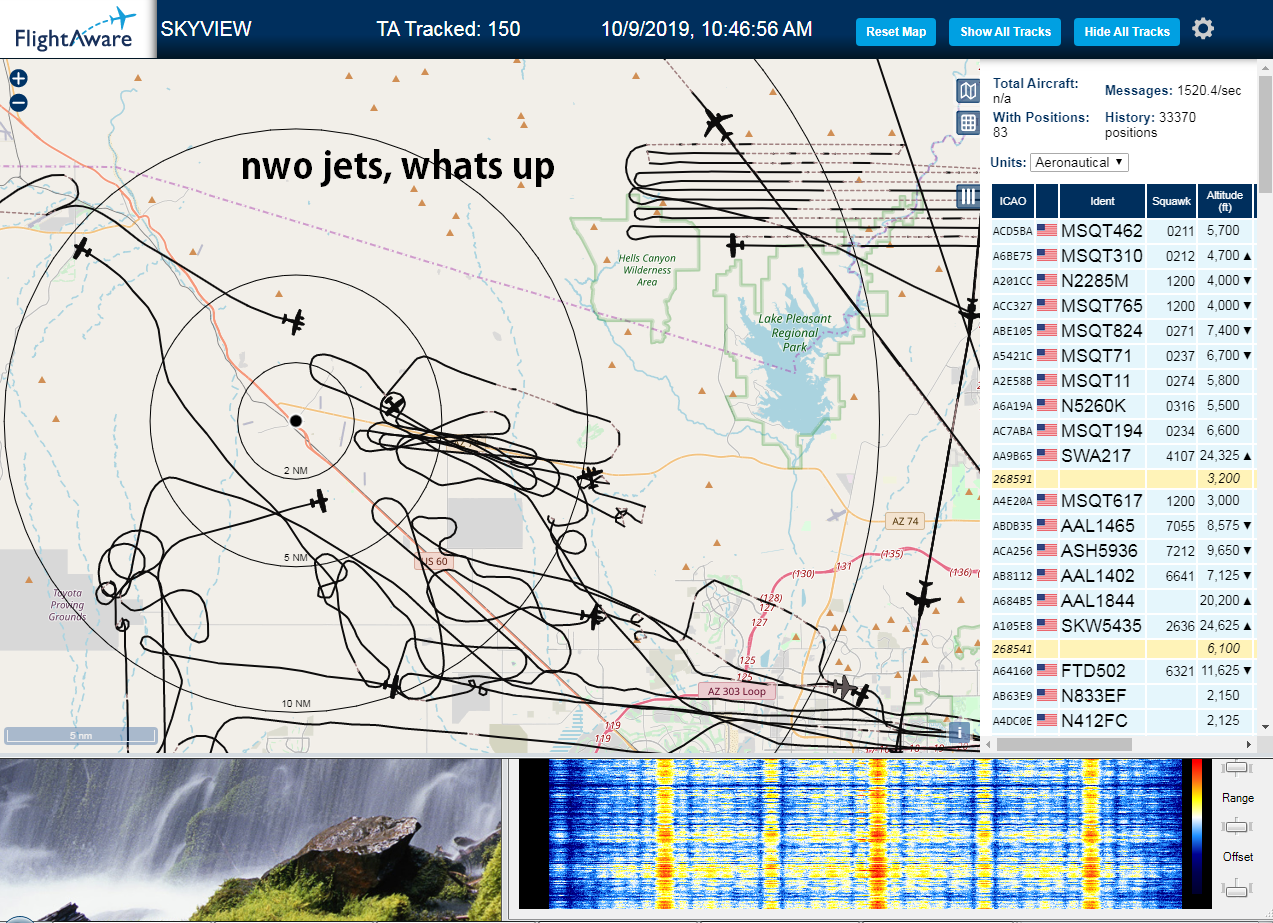This screenshot has width=1273, height=923.
Task: Click the A6A19A ICAO code cell
Action: [1013, 406]
